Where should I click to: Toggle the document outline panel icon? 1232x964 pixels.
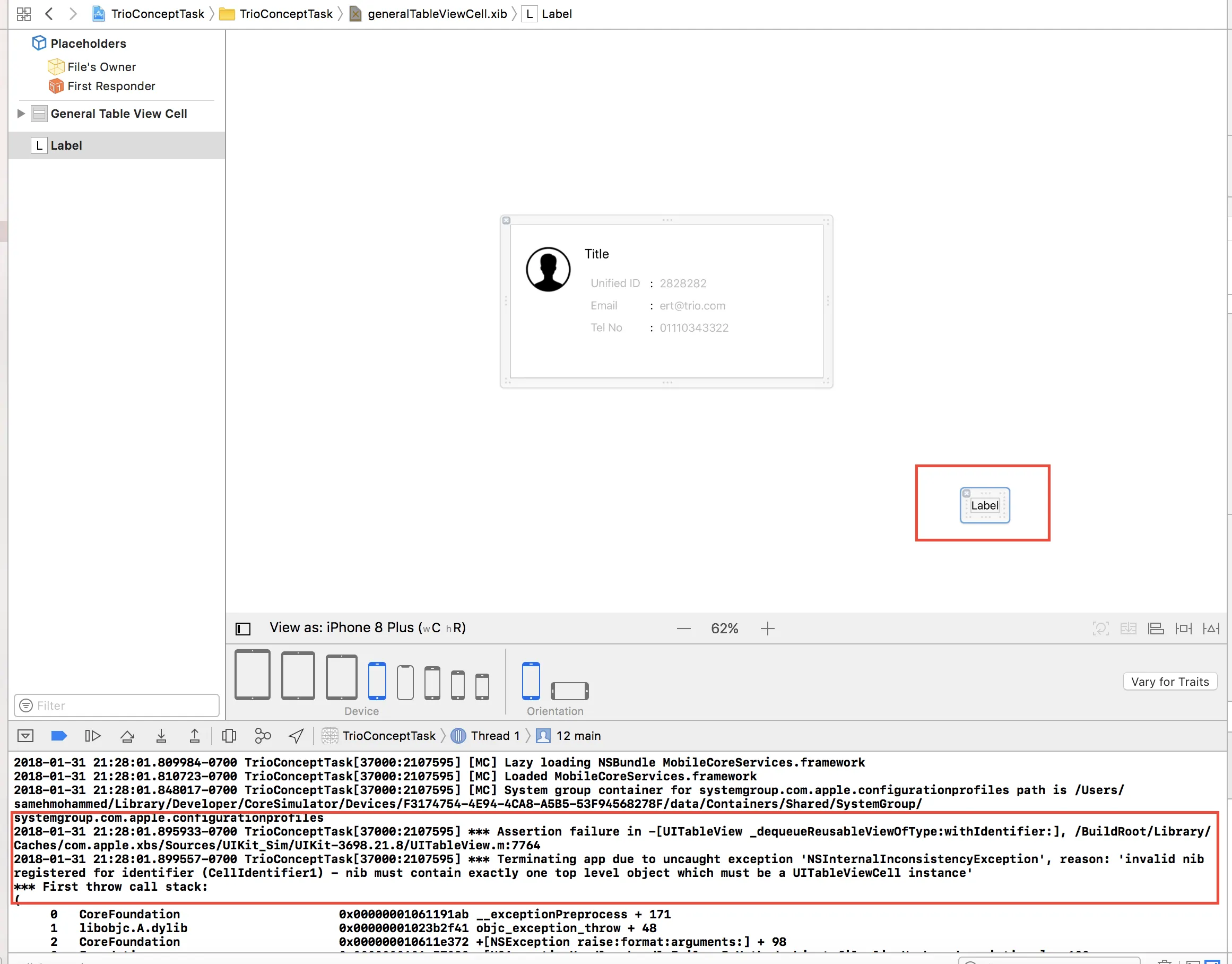242,628
